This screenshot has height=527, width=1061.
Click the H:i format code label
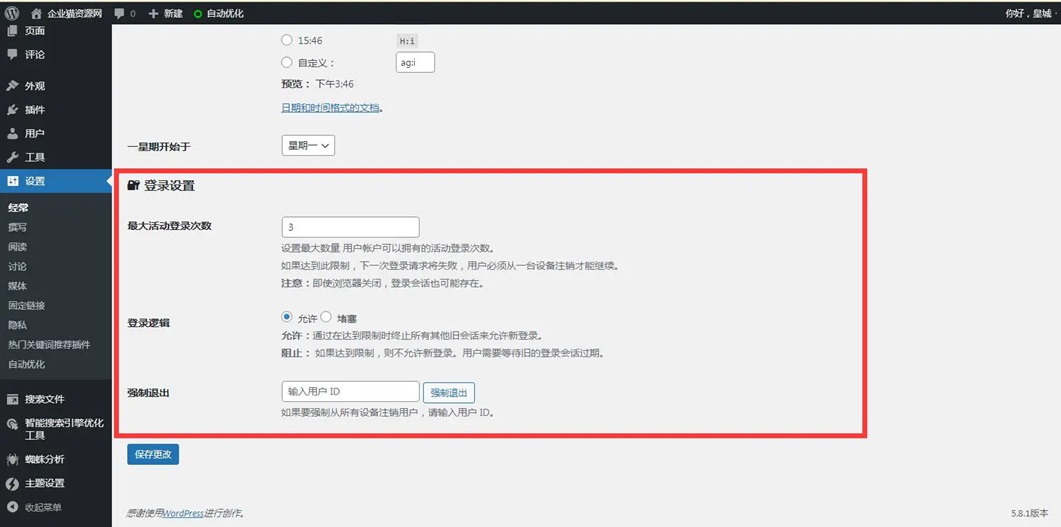click(x=407, y=41)
